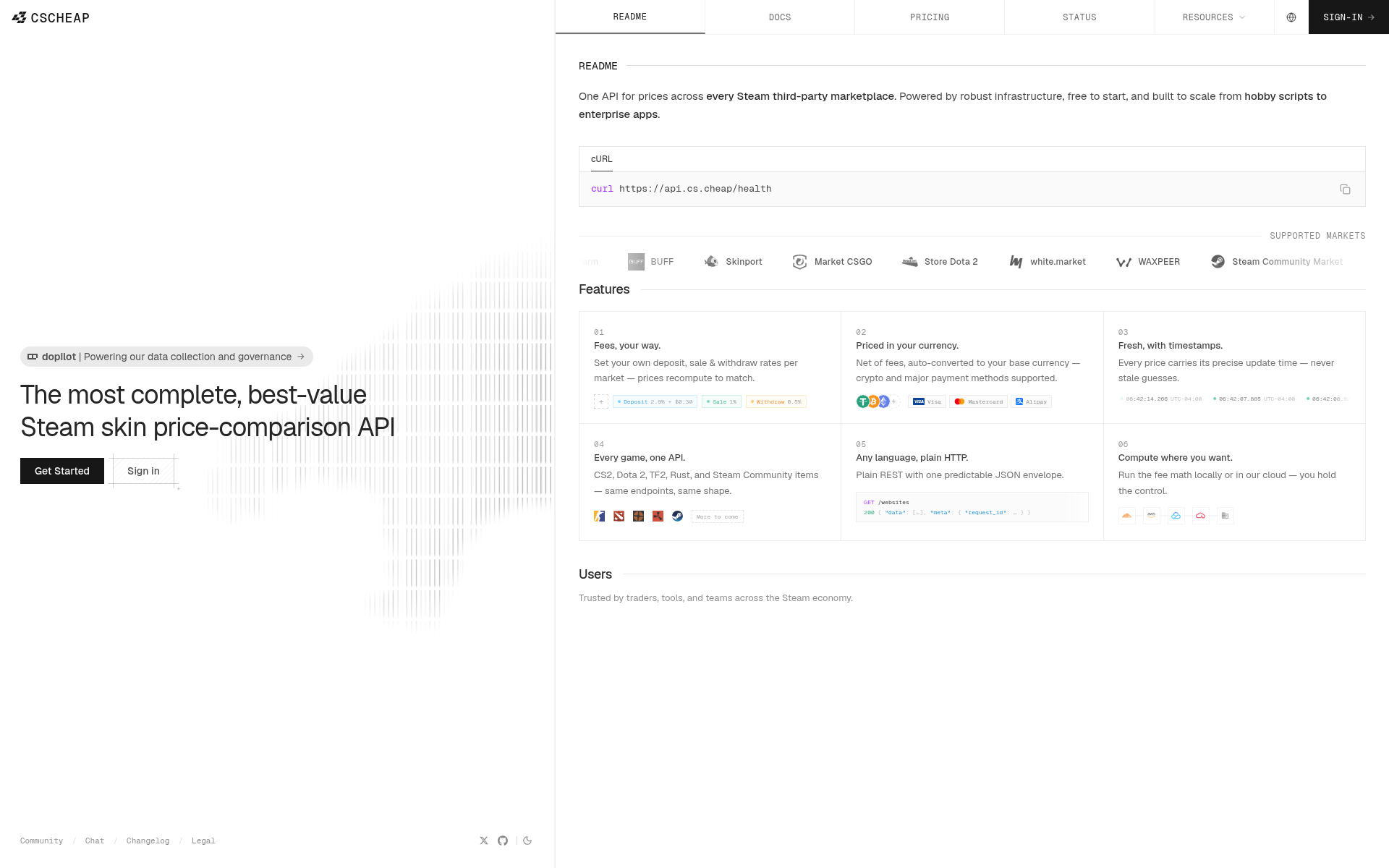Image resolution: width=1389 pixels, height=868 pixels.
Task: Open the language globe menu
Action: click(1291, 17)
